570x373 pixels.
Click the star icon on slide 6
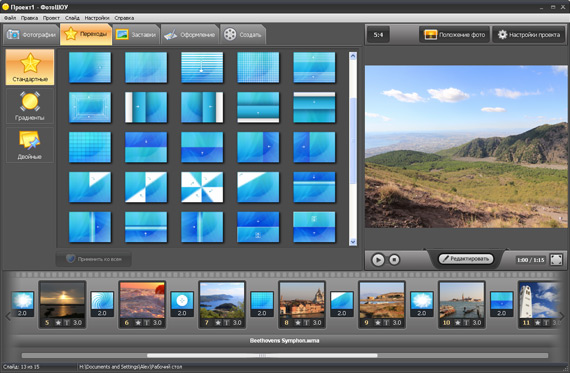[x=138, y=322]
